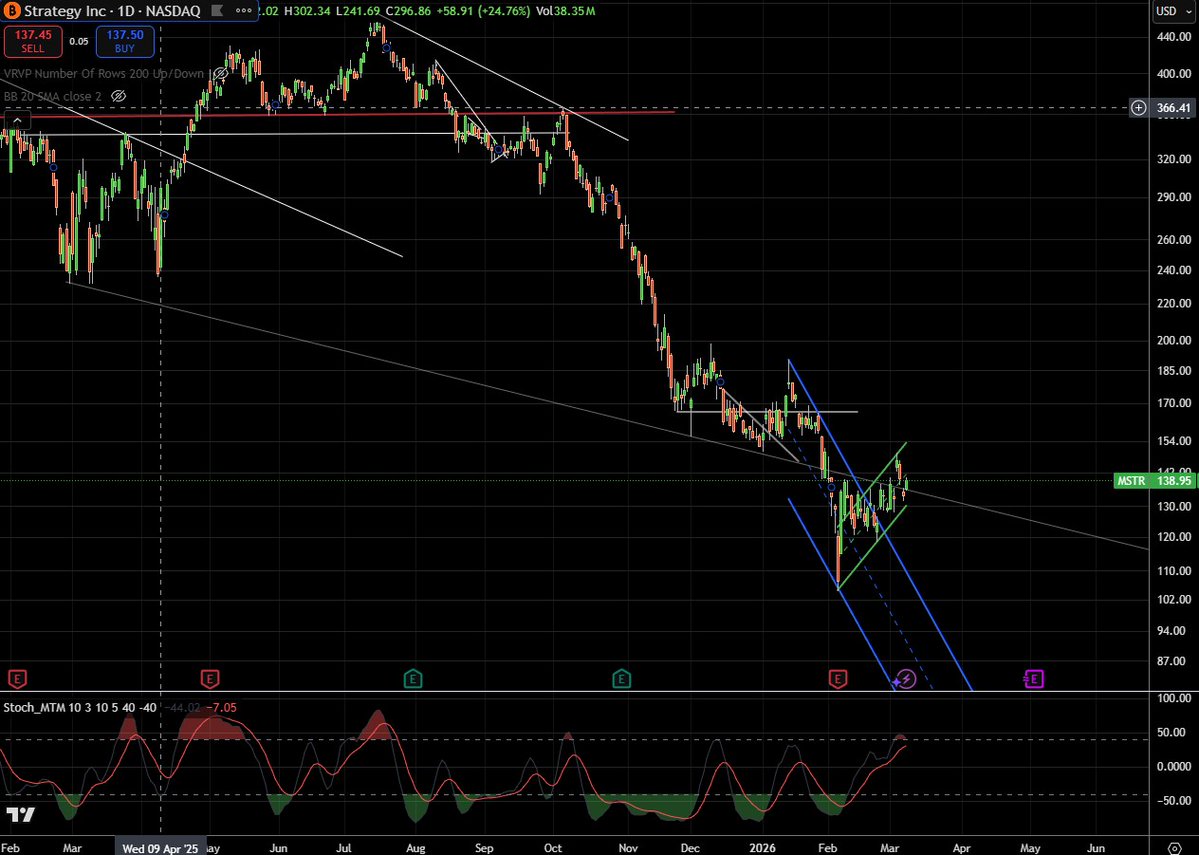Screen dimensions: 1199x855
Task: Click the Apr label on time axis
Action: [961, 848]
